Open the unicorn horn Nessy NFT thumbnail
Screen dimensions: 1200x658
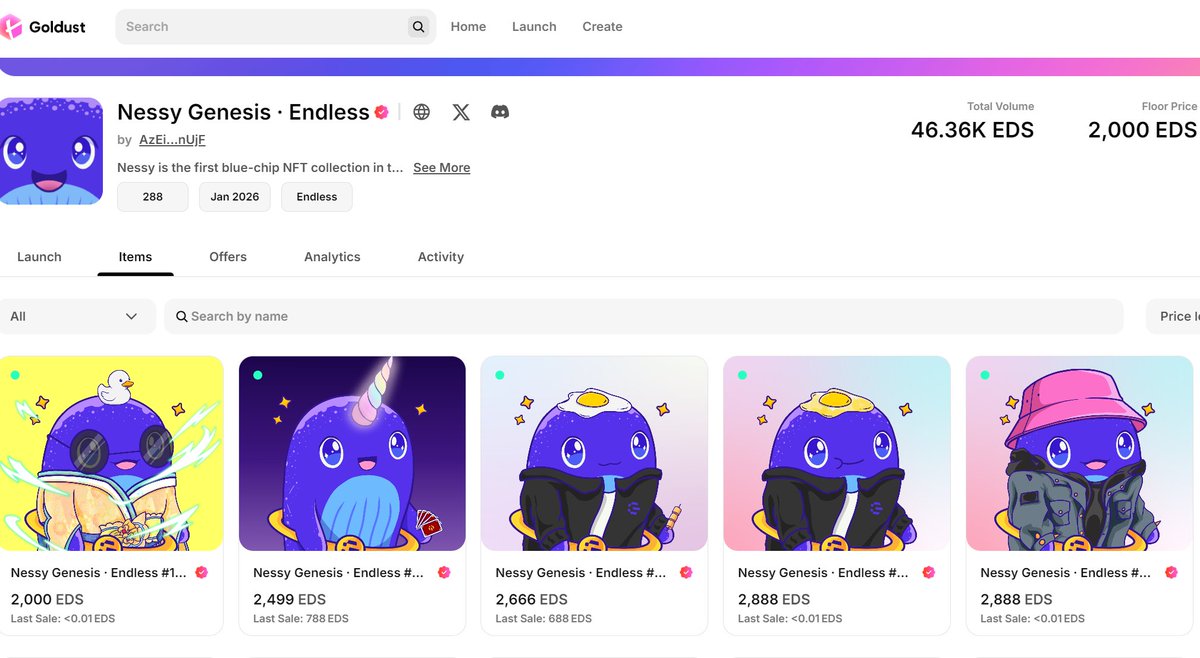(x=352, y=453)
